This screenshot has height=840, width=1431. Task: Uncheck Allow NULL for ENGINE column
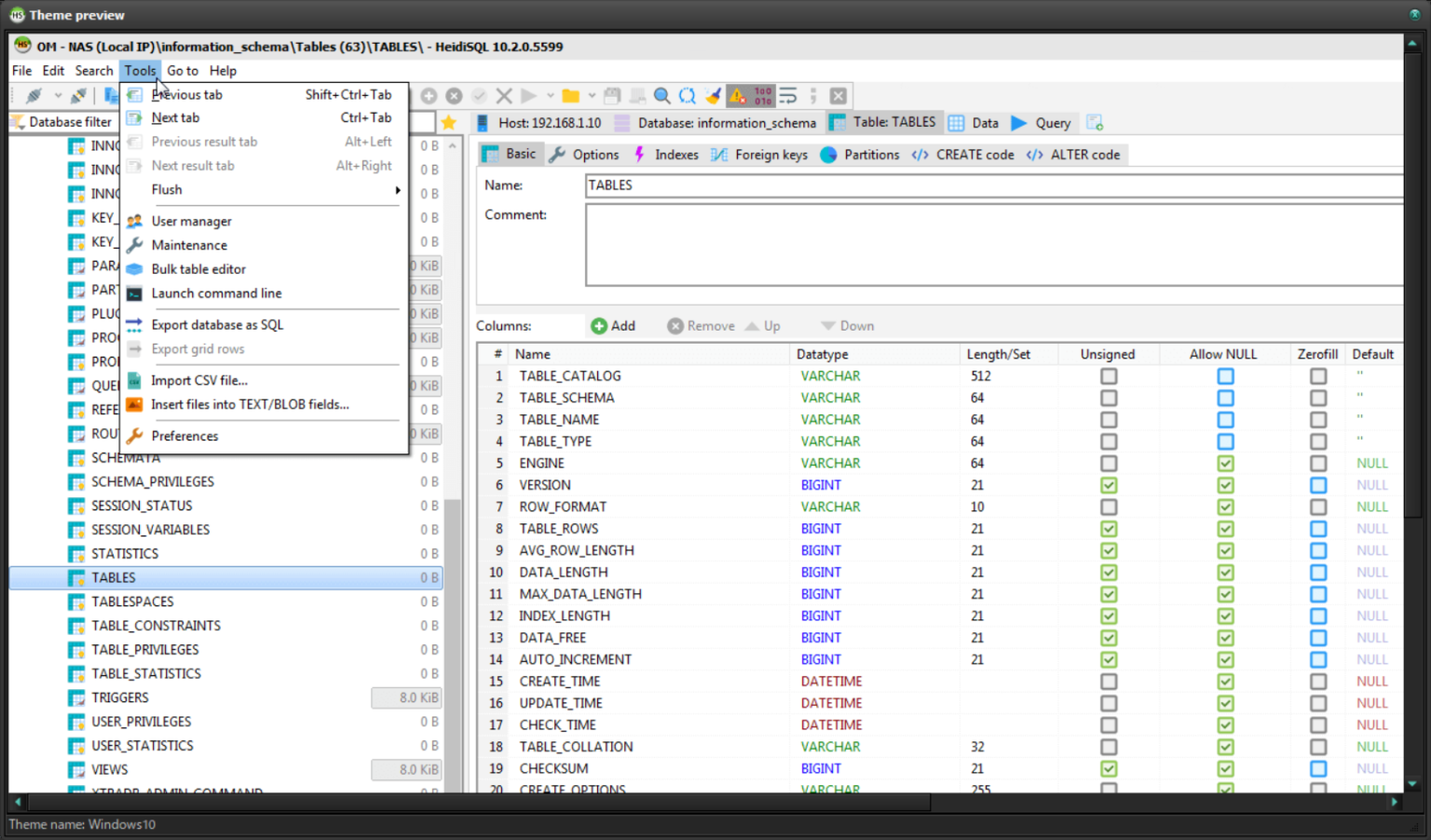click(1225, 464)
